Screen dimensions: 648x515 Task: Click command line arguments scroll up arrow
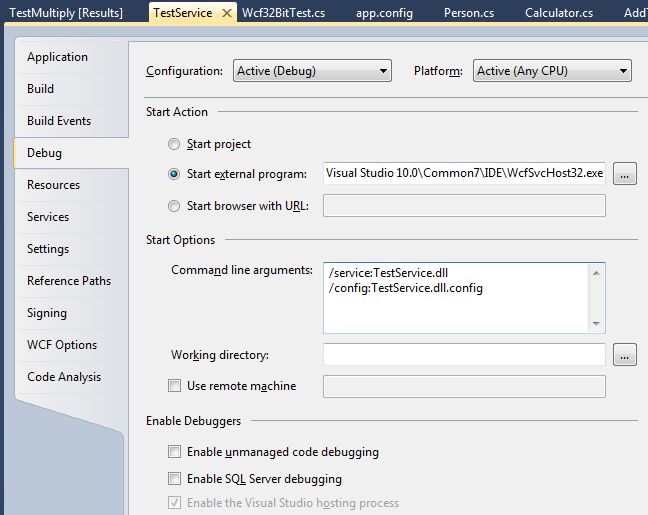point(596,273)
